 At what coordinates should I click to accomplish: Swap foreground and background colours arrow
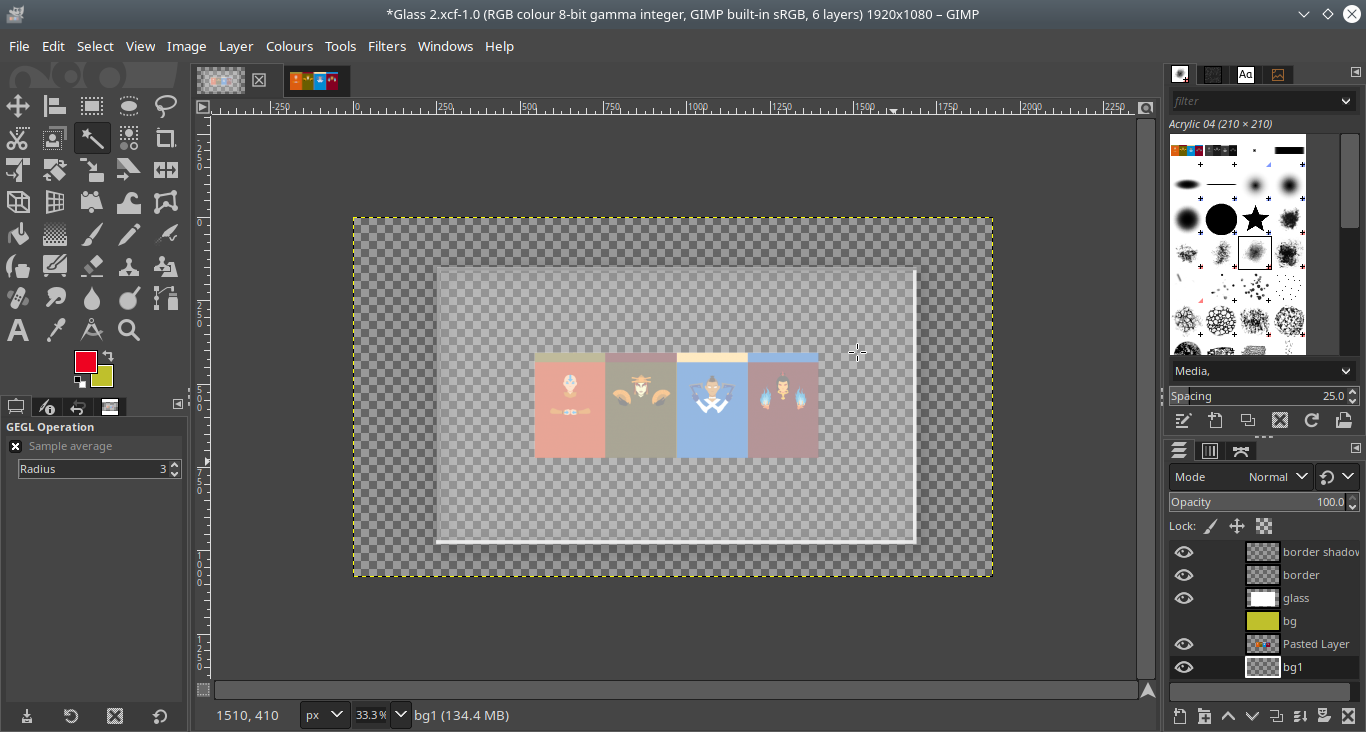click(x=108, y=356)
